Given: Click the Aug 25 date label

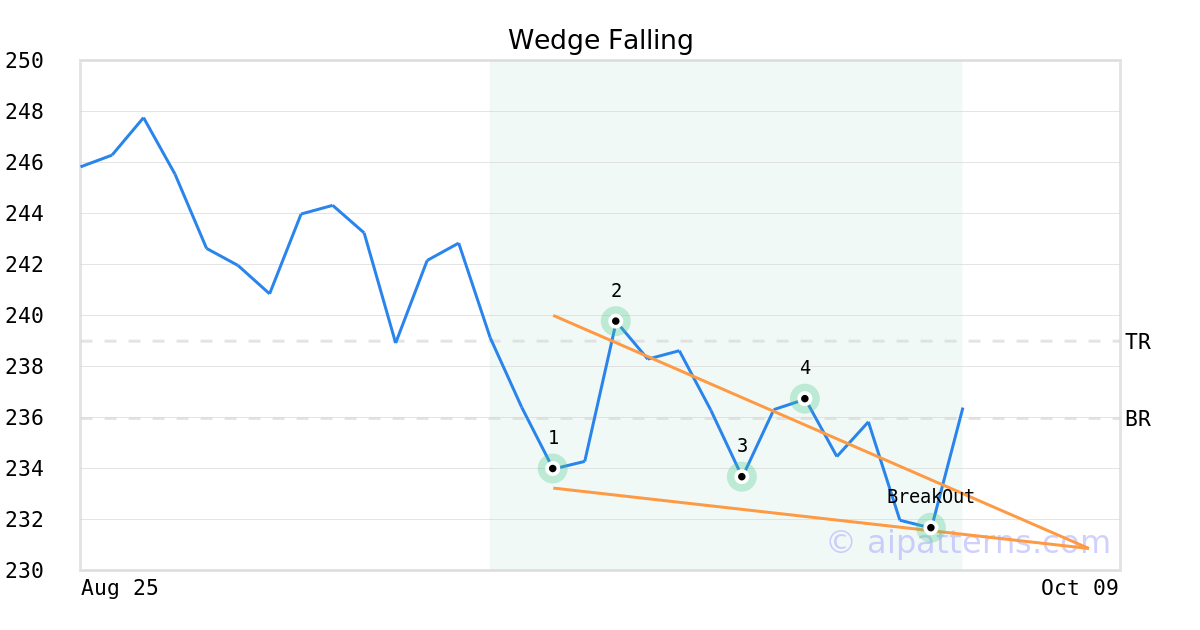Looking at the screenshot, I should tap(120, 588).
